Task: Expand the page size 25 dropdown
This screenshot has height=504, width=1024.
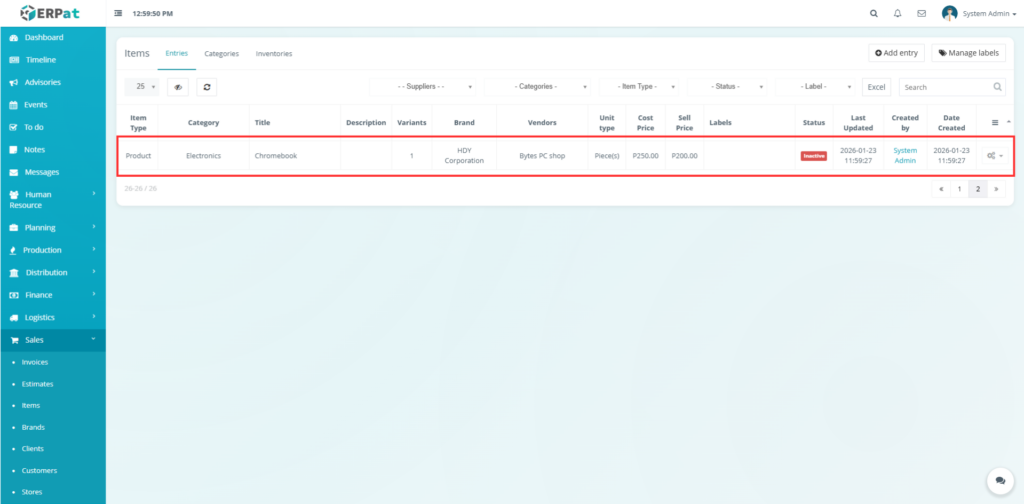Action: point(145,87)
